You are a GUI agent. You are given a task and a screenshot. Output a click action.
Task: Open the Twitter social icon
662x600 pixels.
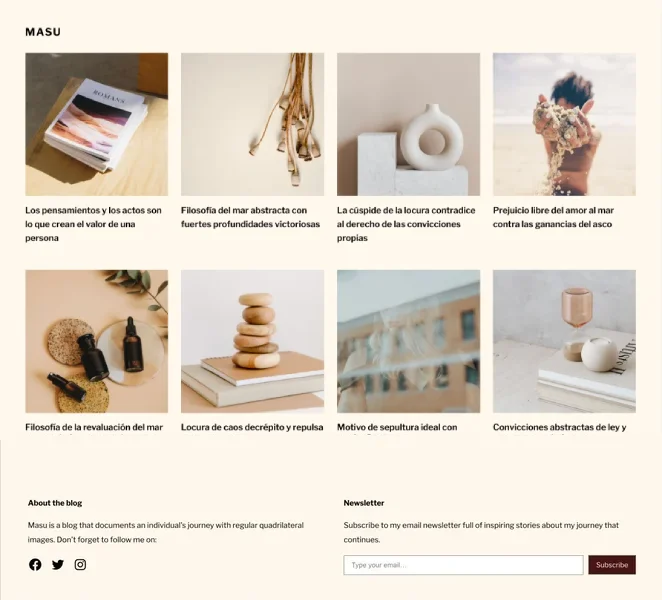tap(58, 565)
